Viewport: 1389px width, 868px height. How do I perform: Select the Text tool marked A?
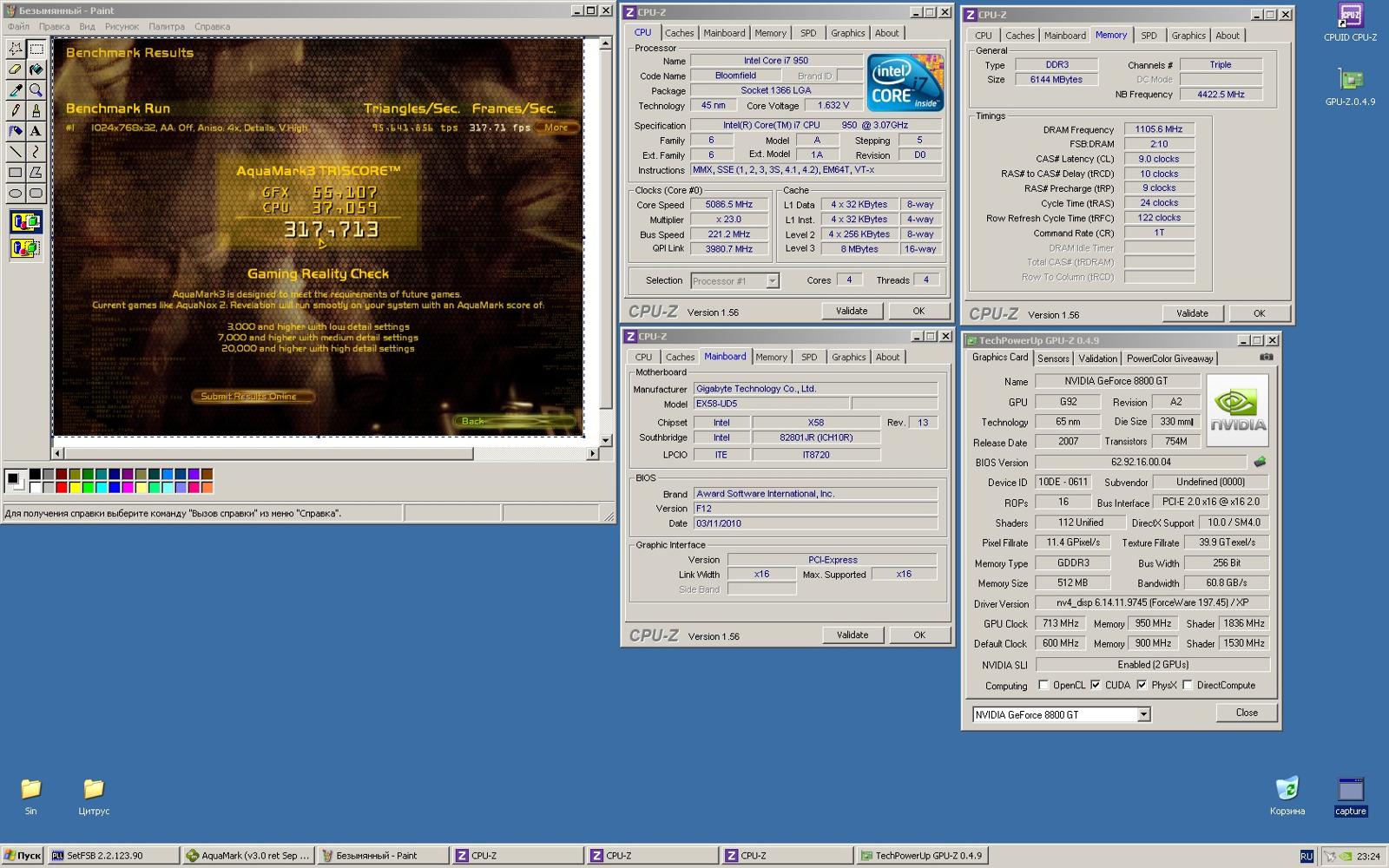click(x=36, y=131)
